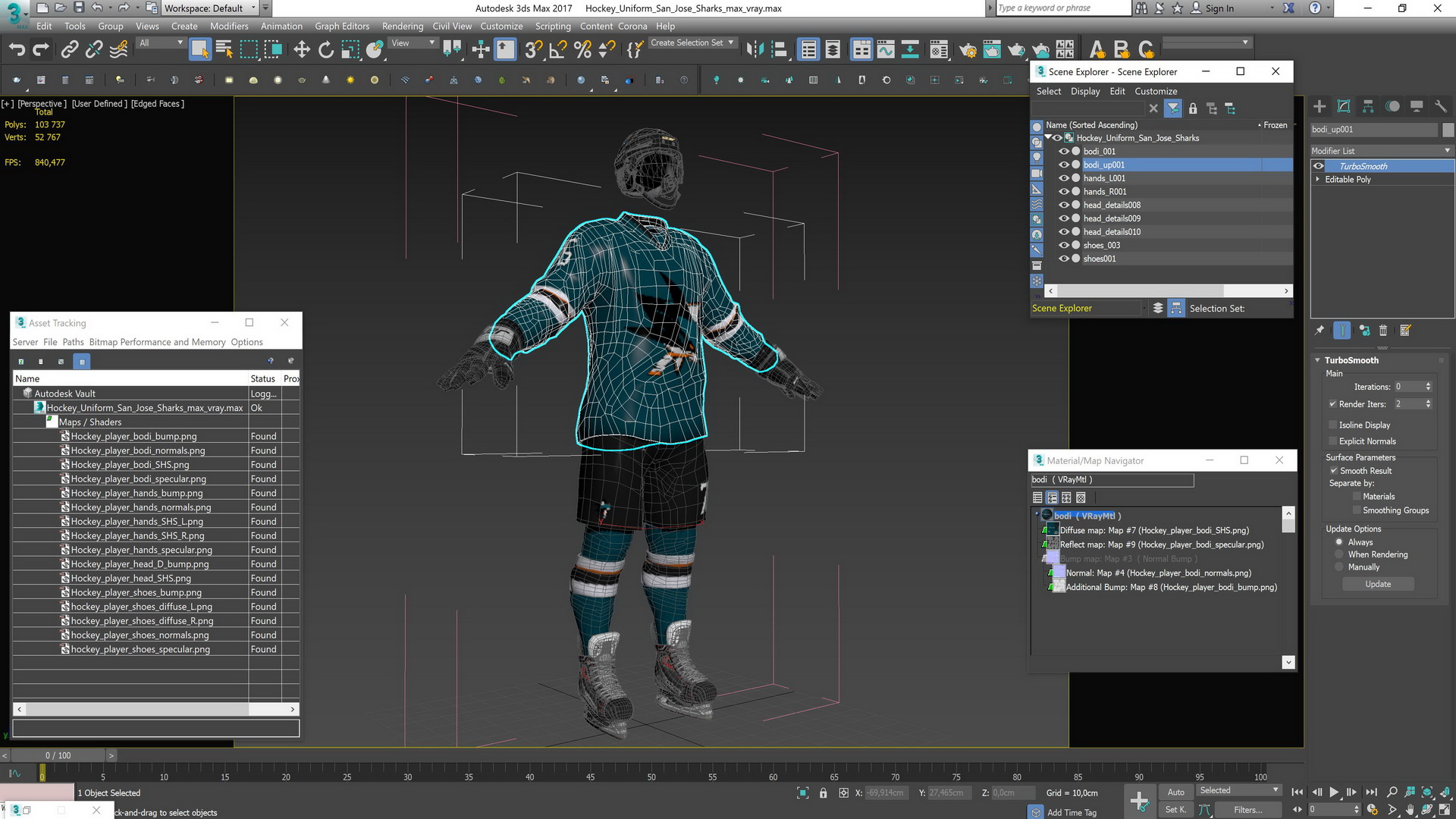The height and width of the screenshot is (819, 1456).
Task: Open the Rendering menu
Action: 403,26
